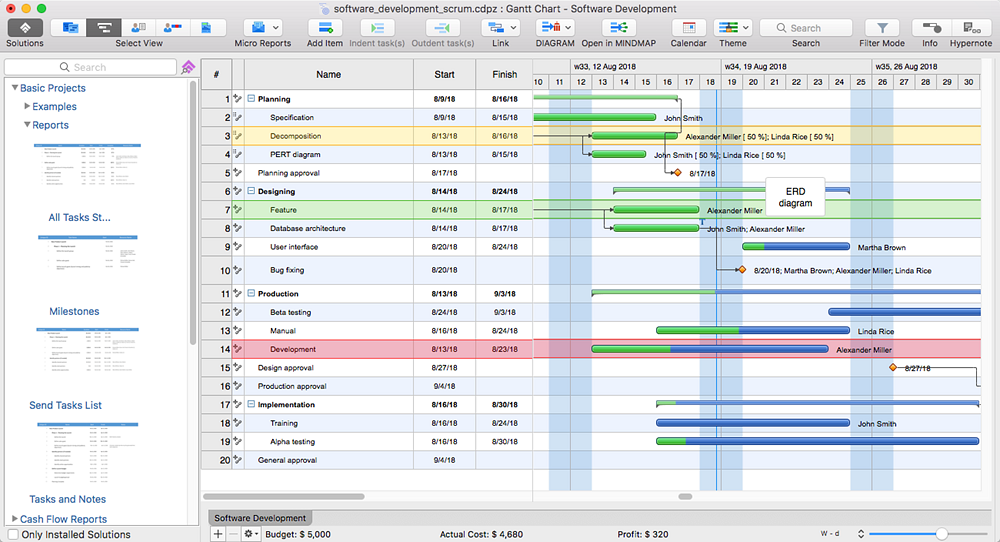The height and width of the screenshot is (542, 1000).
Task: Collapse the Planning task group
Action: pos(250,99)
